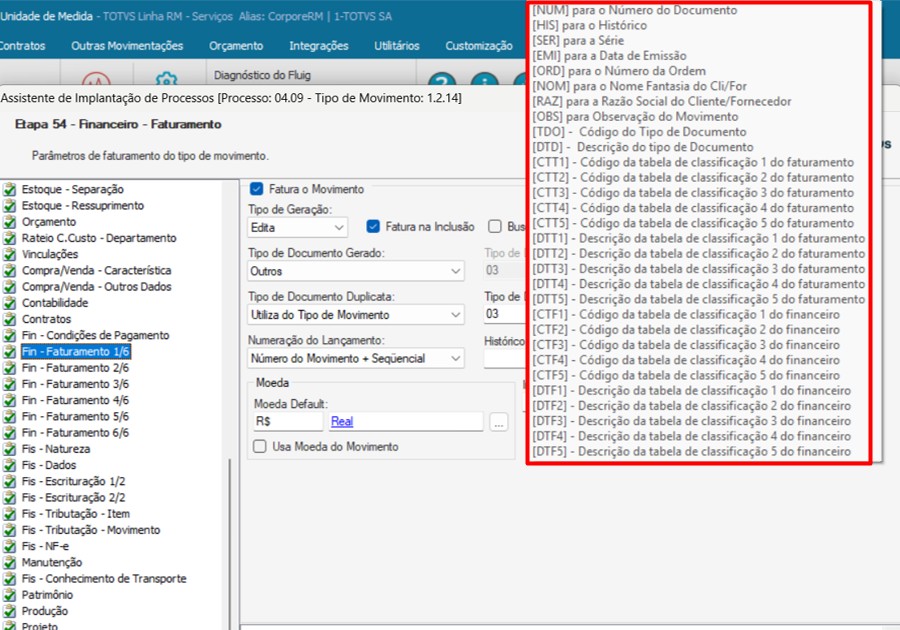Select Fin - Condições de Pagamento step
The image size is (900, 630).
pyautogui.click(x=95, y=335)
